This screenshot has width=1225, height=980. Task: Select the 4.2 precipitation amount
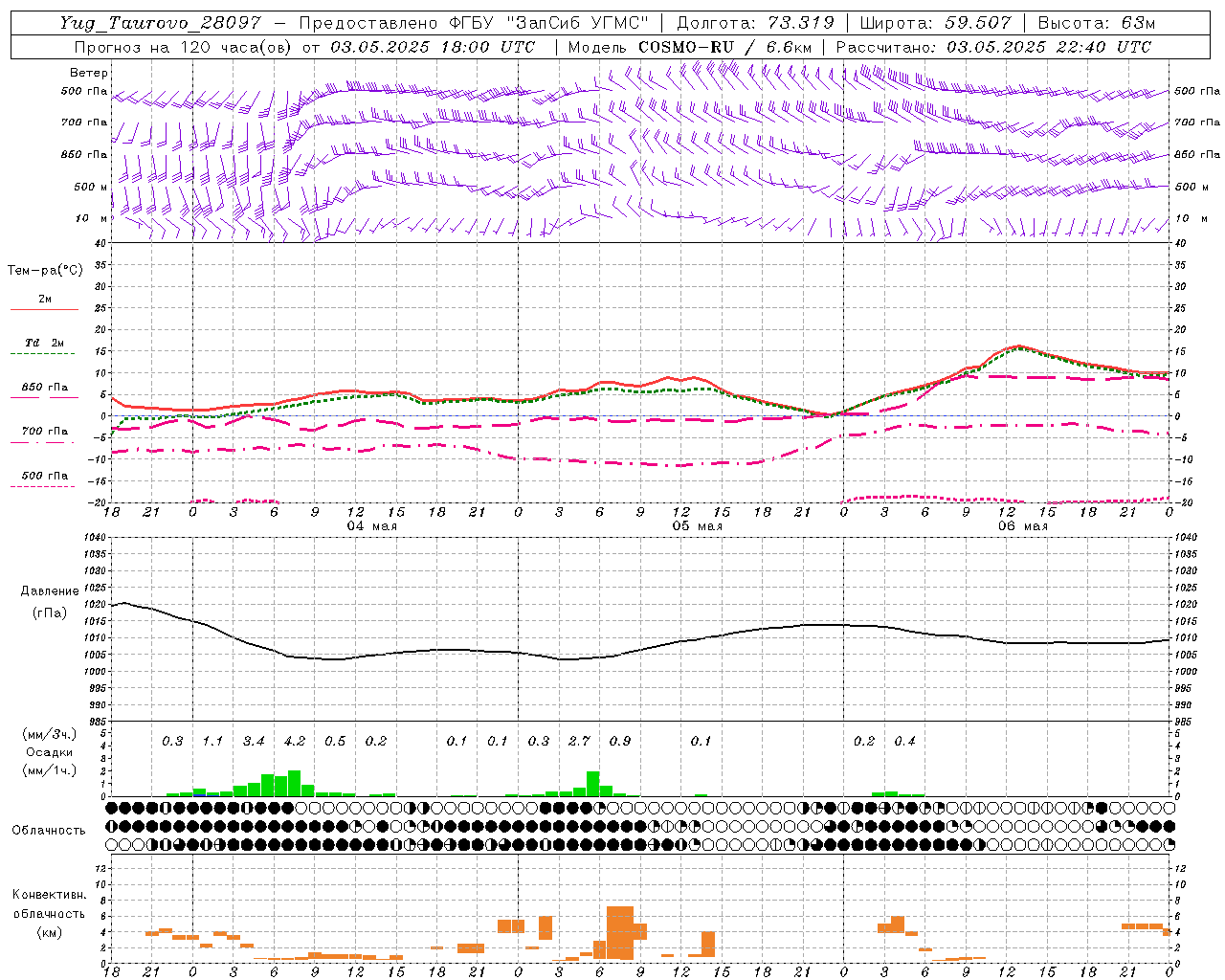pyautogui.click(x=295, y=741)
